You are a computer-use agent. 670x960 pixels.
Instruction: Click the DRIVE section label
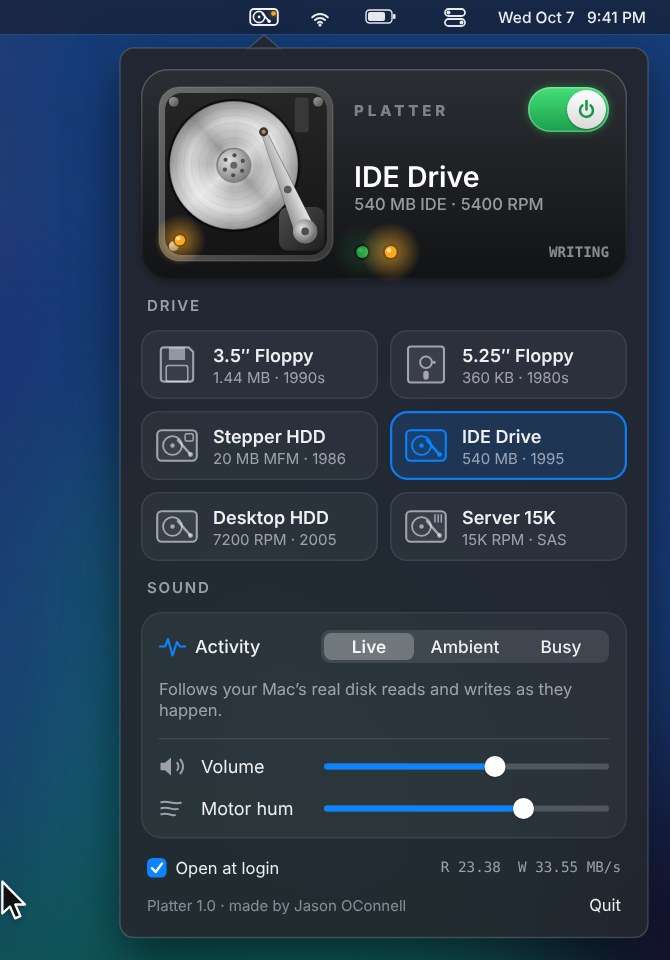tap(173, 306)
